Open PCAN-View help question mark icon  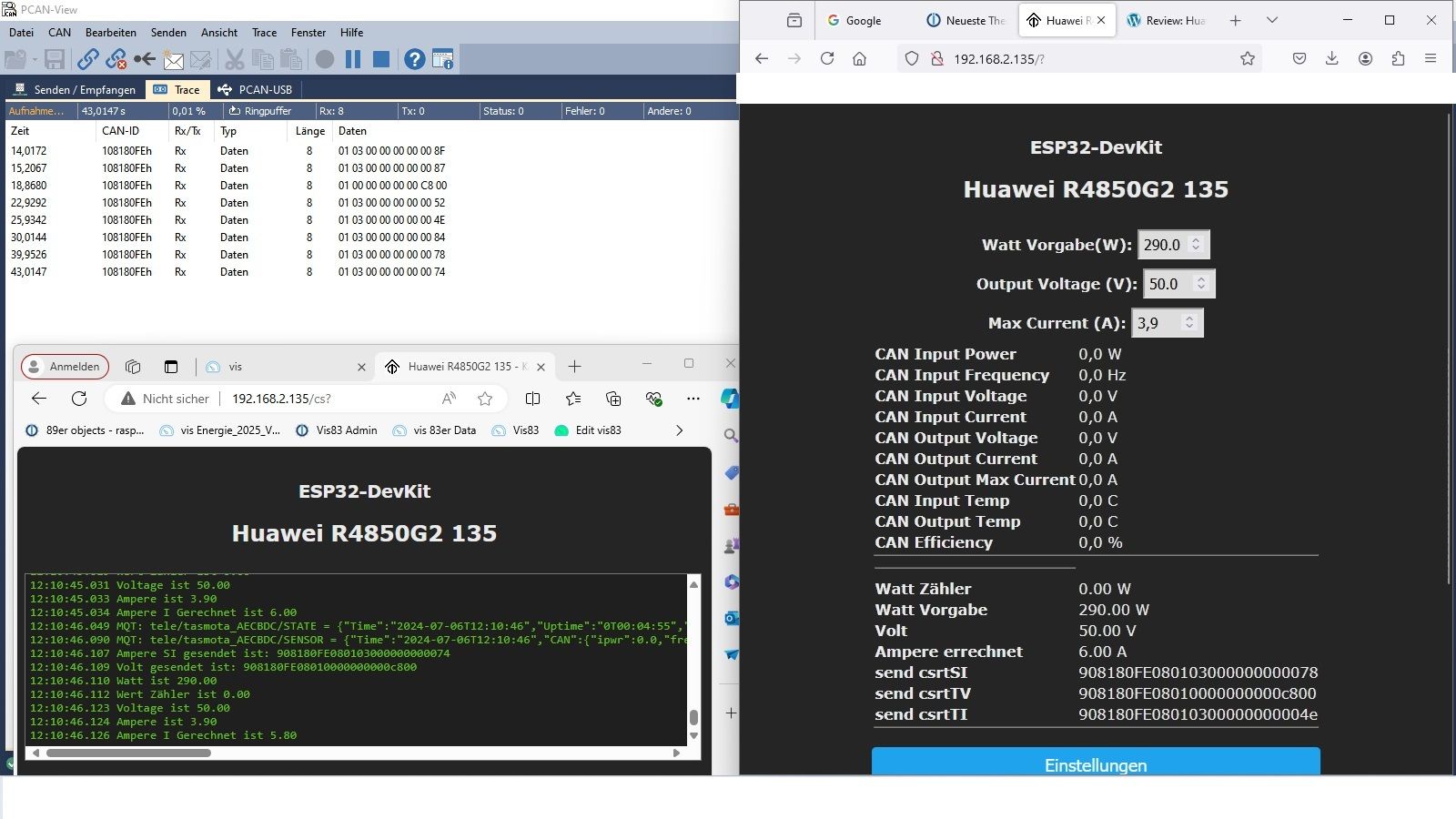pos(414,60)
